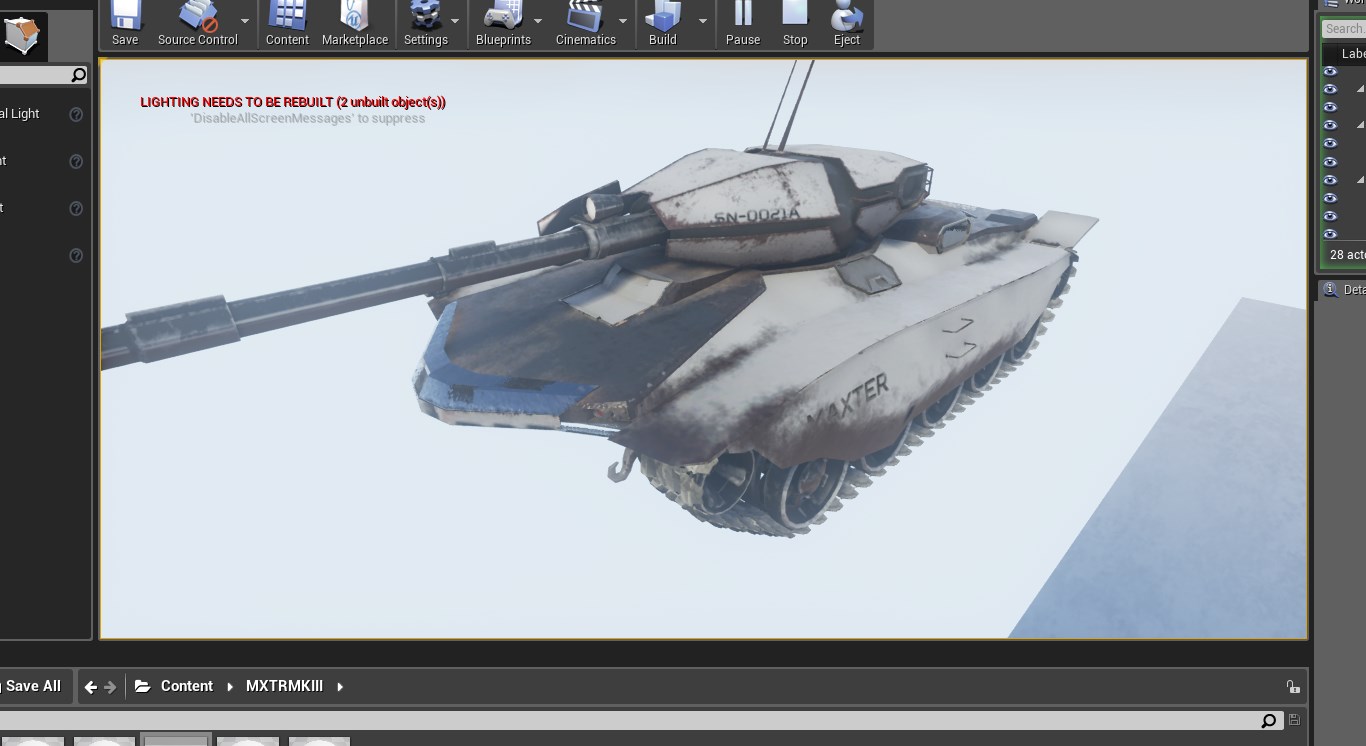Connect to Source Control

[196, 20]
